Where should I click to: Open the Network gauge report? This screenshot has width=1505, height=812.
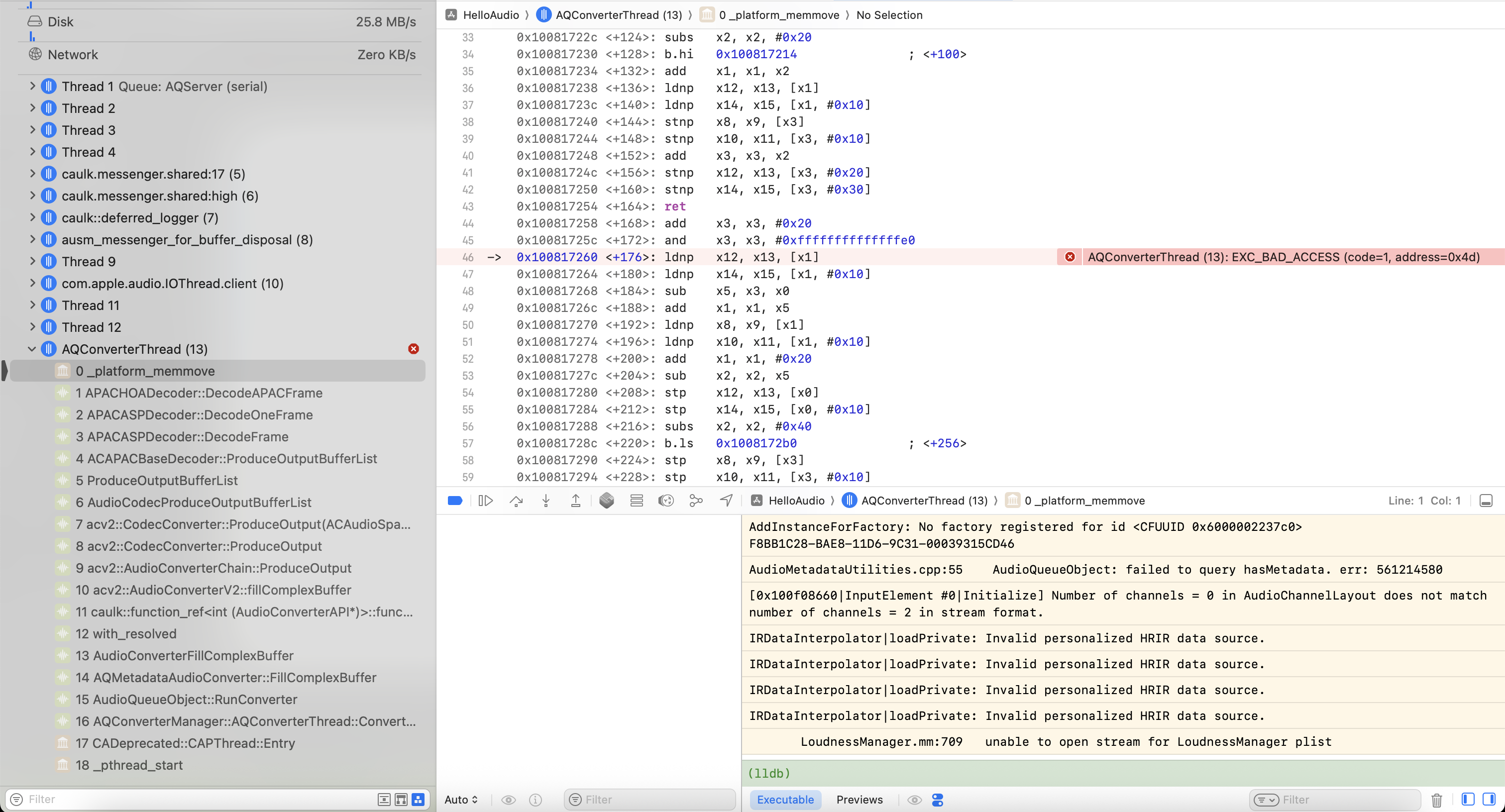coord(221,54)
